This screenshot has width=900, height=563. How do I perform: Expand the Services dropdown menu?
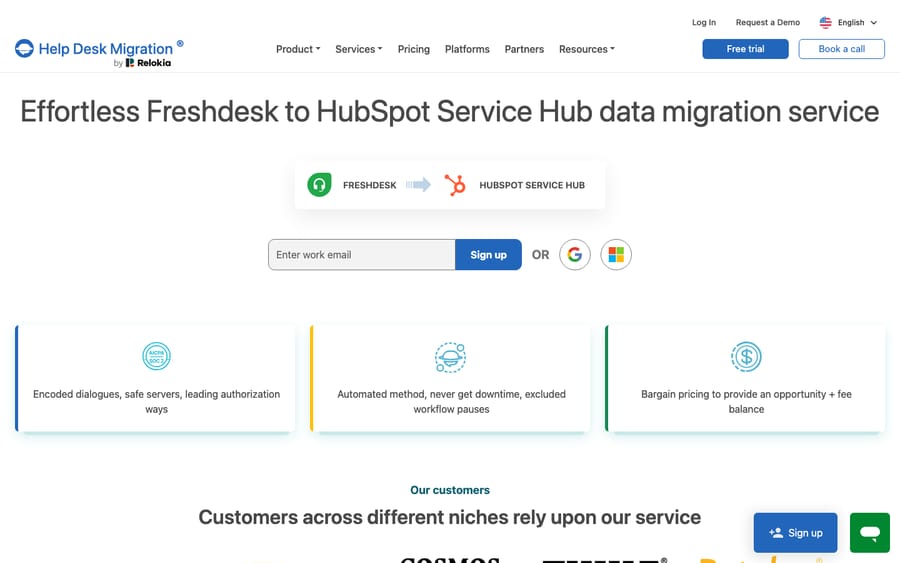tap(359, 49)
